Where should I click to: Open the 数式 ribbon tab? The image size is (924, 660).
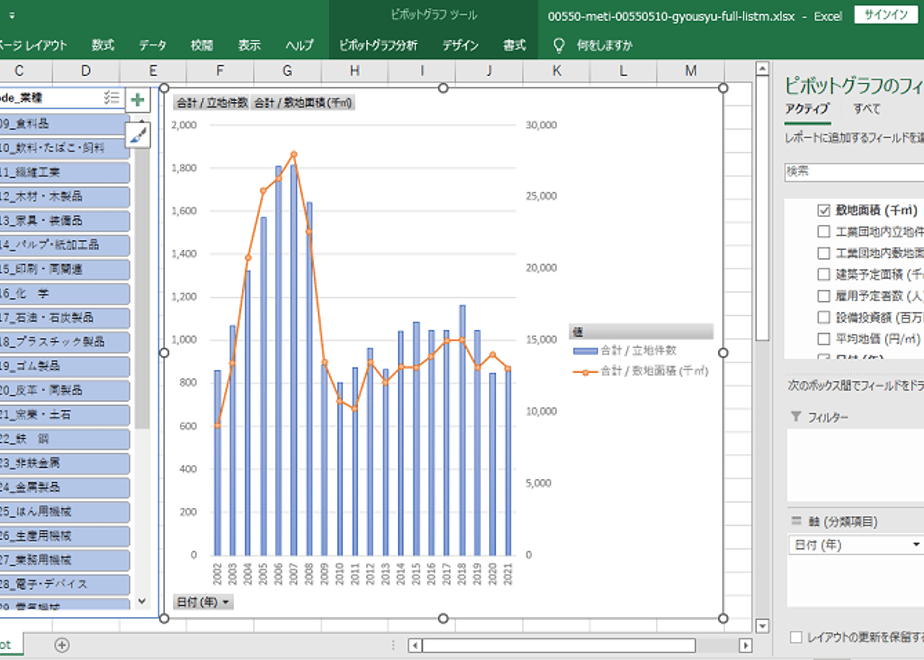pos(103,45)
